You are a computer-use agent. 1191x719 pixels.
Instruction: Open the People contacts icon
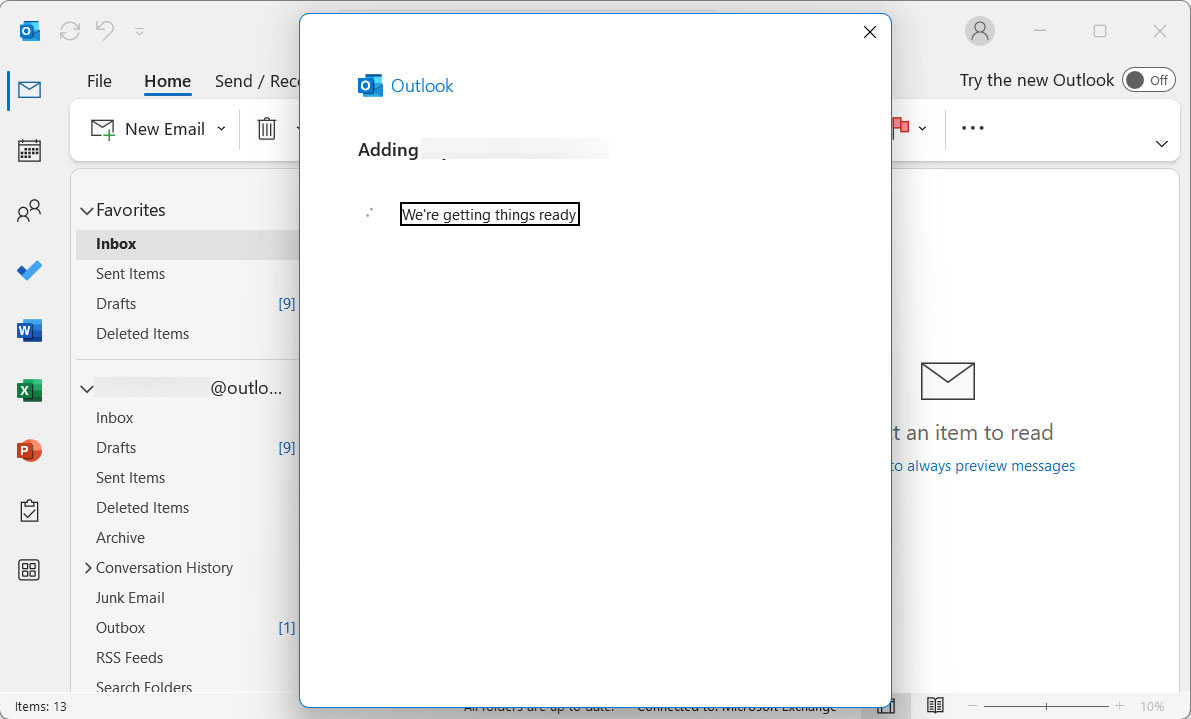pyautogui.click(x=29, y=211)
